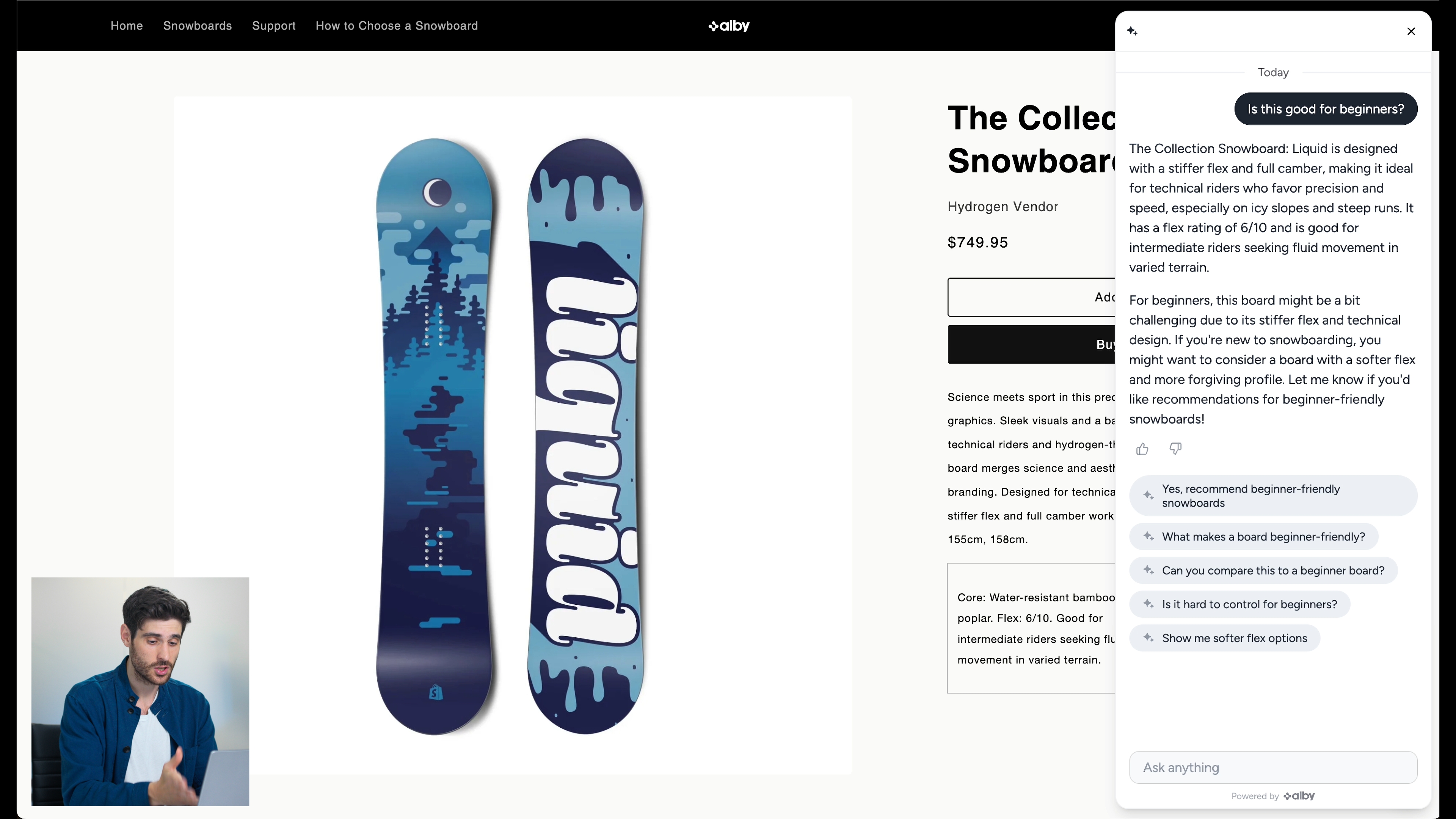Viewport: 1456px width, 819px height.
Task: Go to the Support page
Action: coord(273,26)
